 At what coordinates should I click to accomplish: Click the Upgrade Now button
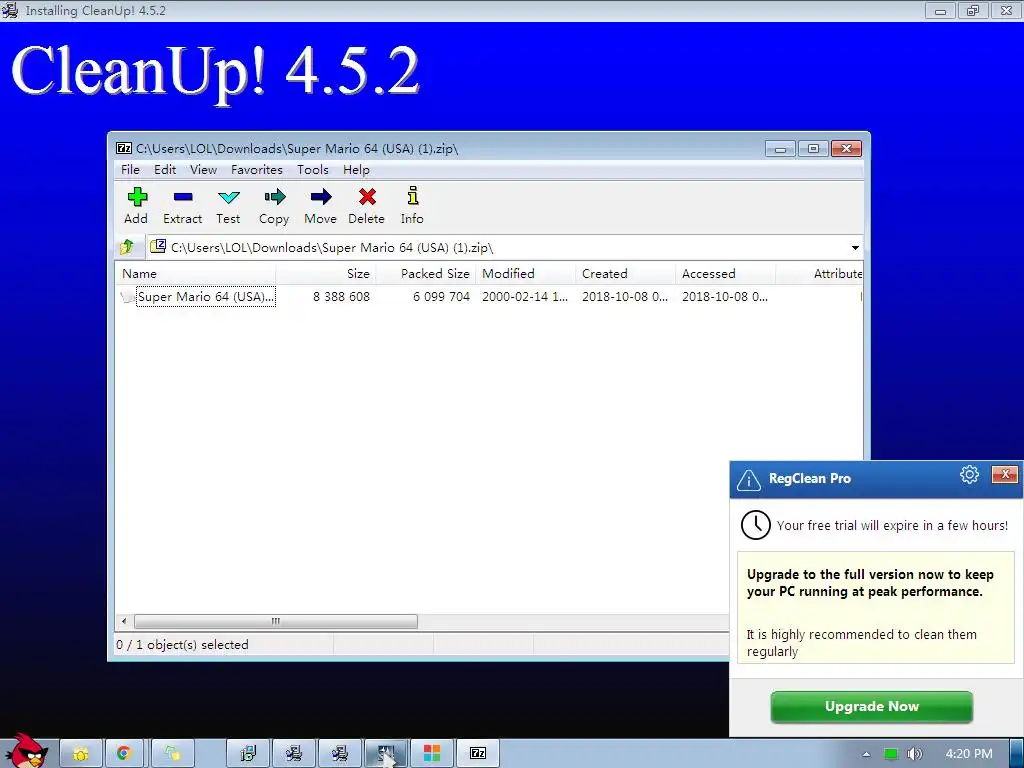871,707
